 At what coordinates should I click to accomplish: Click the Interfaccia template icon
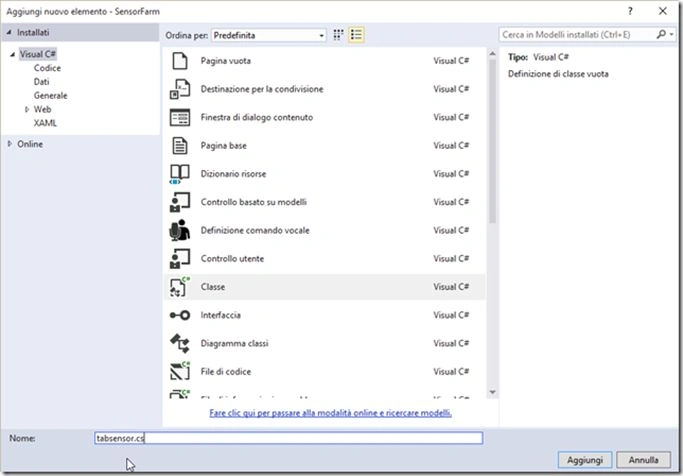tap(179, 315)
